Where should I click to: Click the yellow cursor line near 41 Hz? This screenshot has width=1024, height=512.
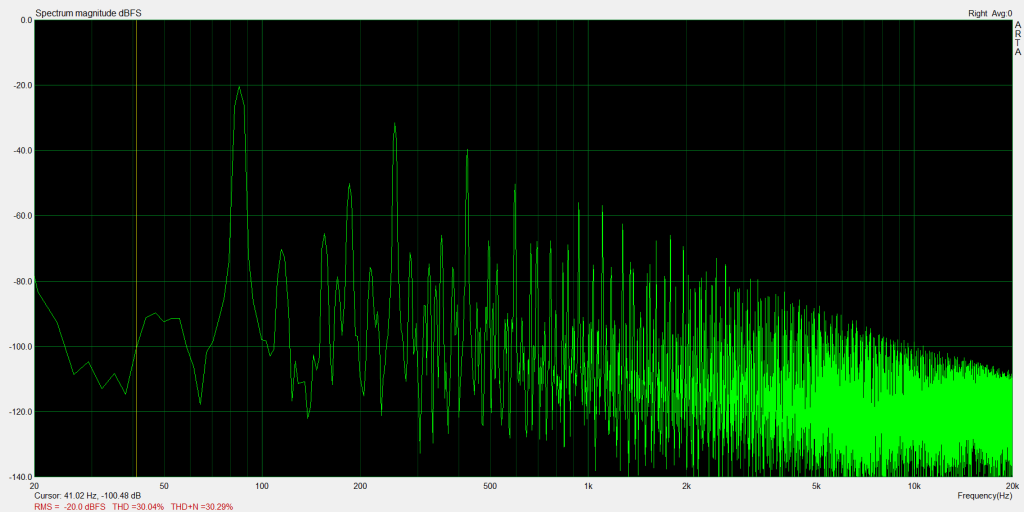[136, 248]
